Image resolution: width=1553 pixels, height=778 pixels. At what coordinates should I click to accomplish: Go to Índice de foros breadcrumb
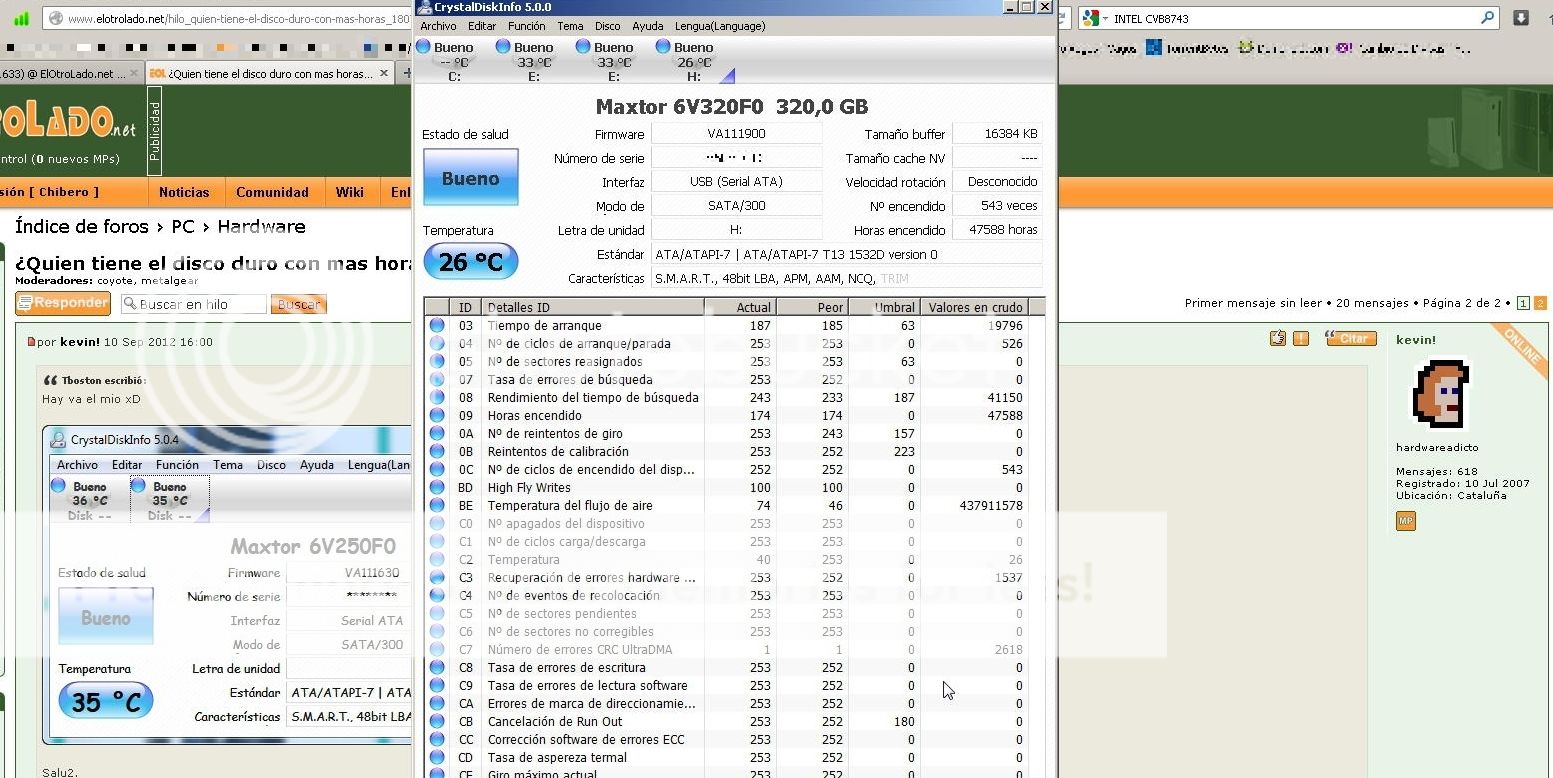[x=82, y=227]
